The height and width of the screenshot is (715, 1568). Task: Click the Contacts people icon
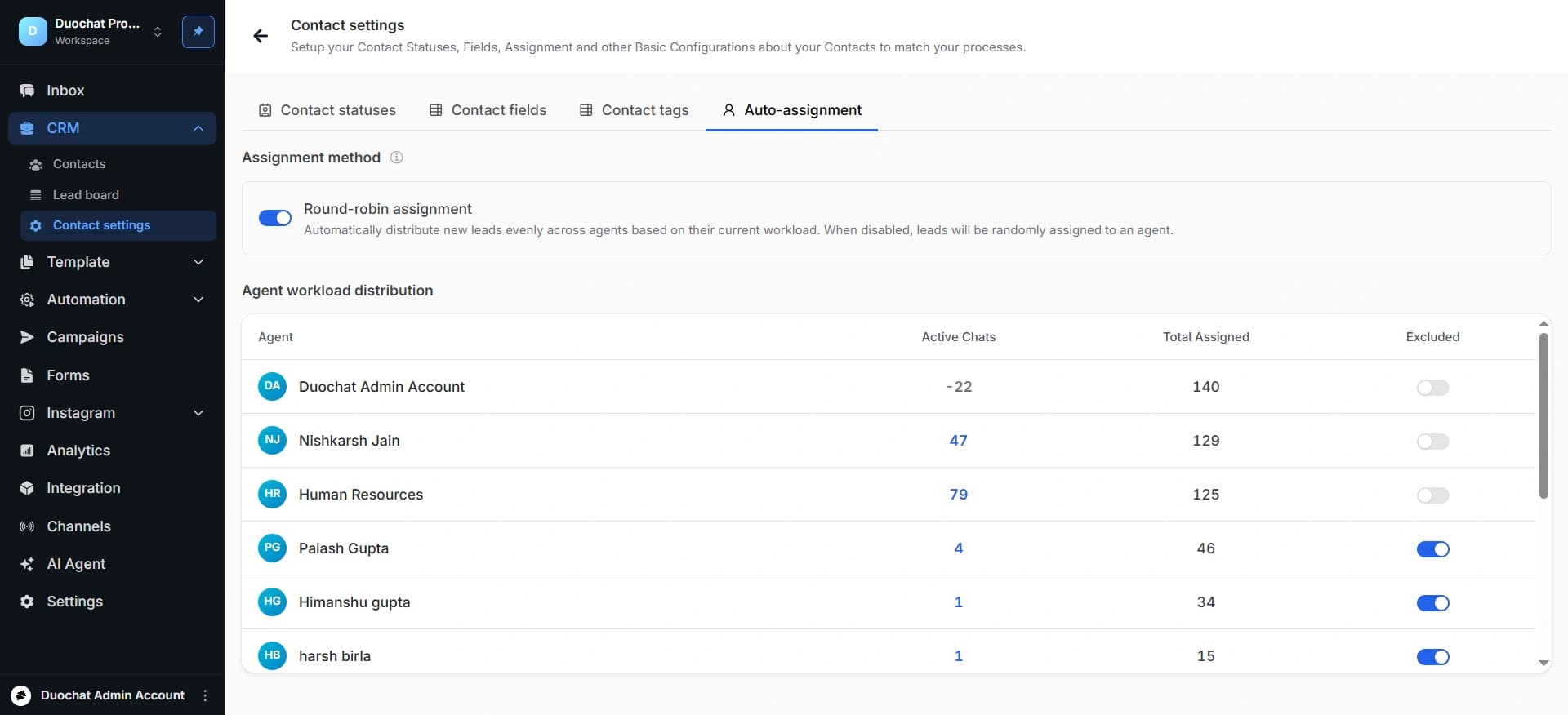[x=35, y=165]
